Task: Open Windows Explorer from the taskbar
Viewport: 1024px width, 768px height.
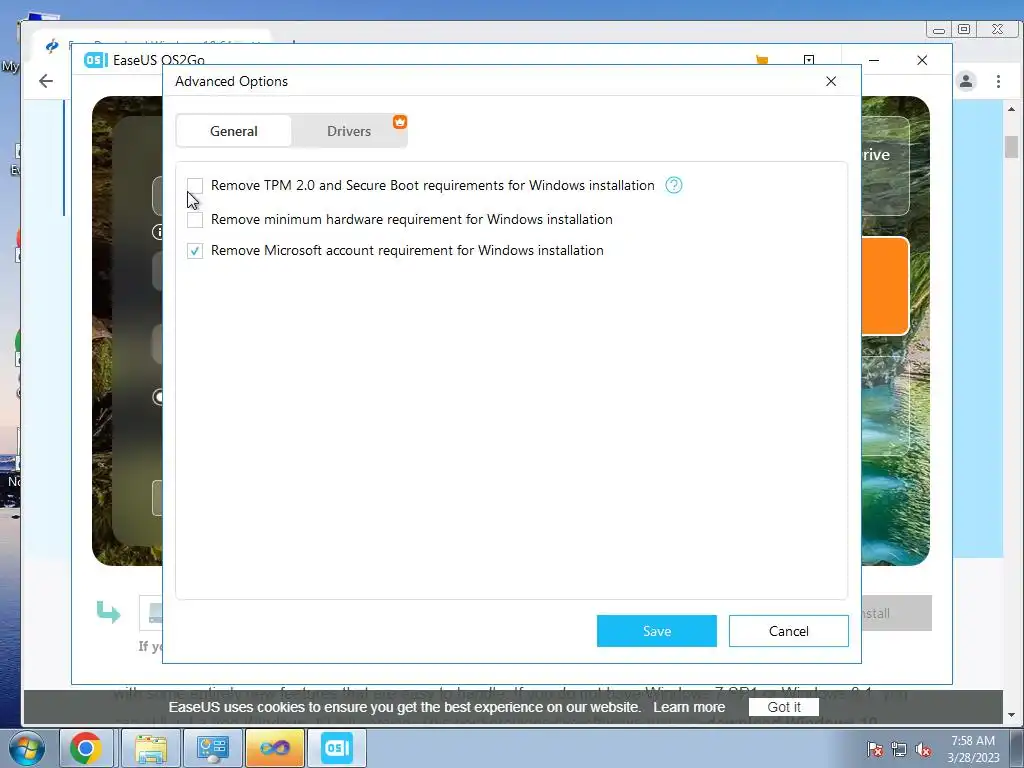Action: pos(151,748)
